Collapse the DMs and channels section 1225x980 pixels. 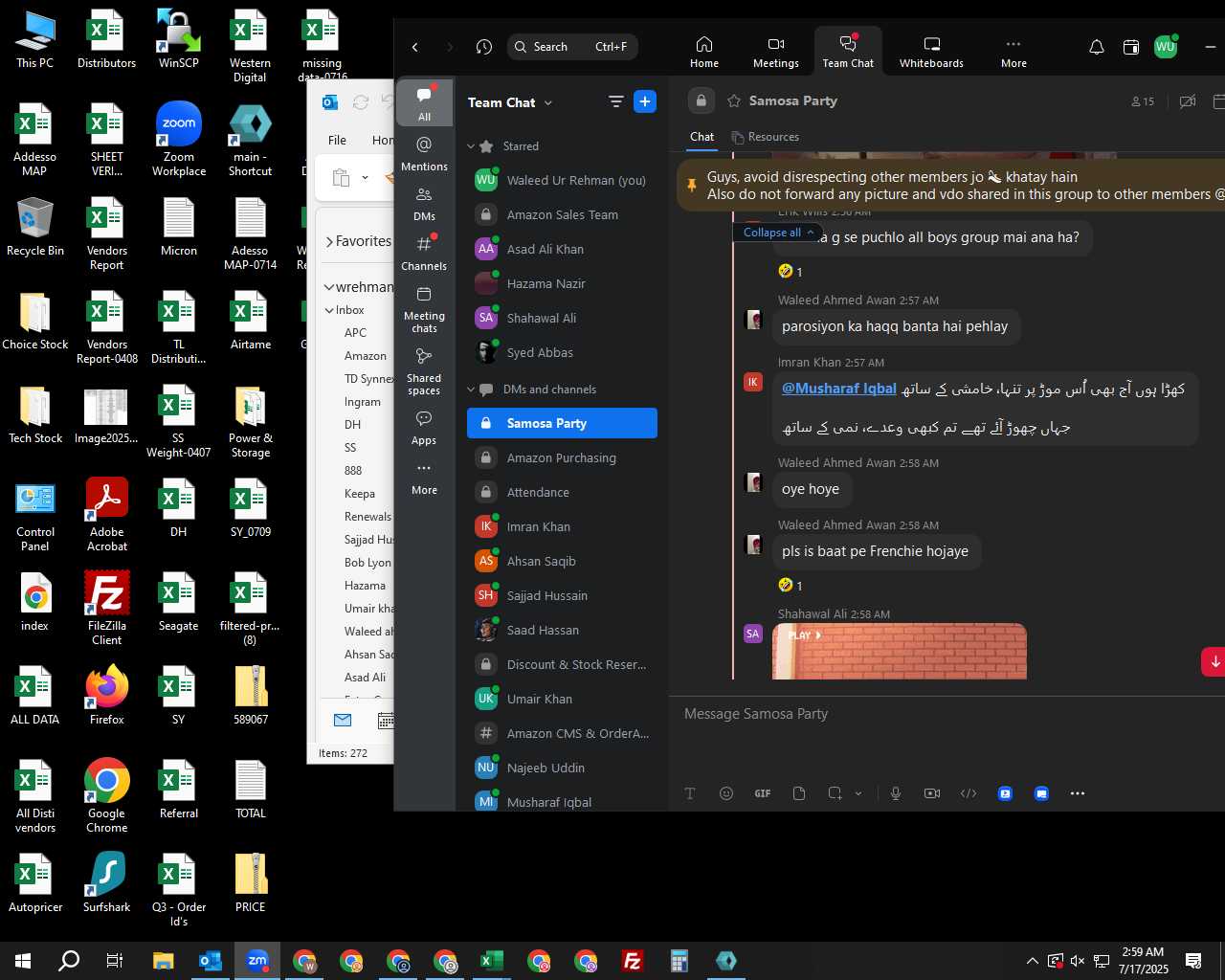click(x=471, y=390)
